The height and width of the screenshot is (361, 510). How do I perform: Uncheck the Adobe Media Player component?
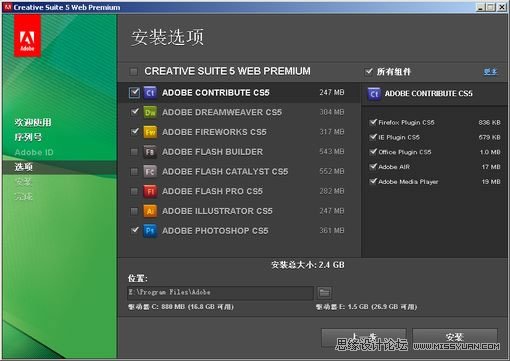[x=373, y=181]
